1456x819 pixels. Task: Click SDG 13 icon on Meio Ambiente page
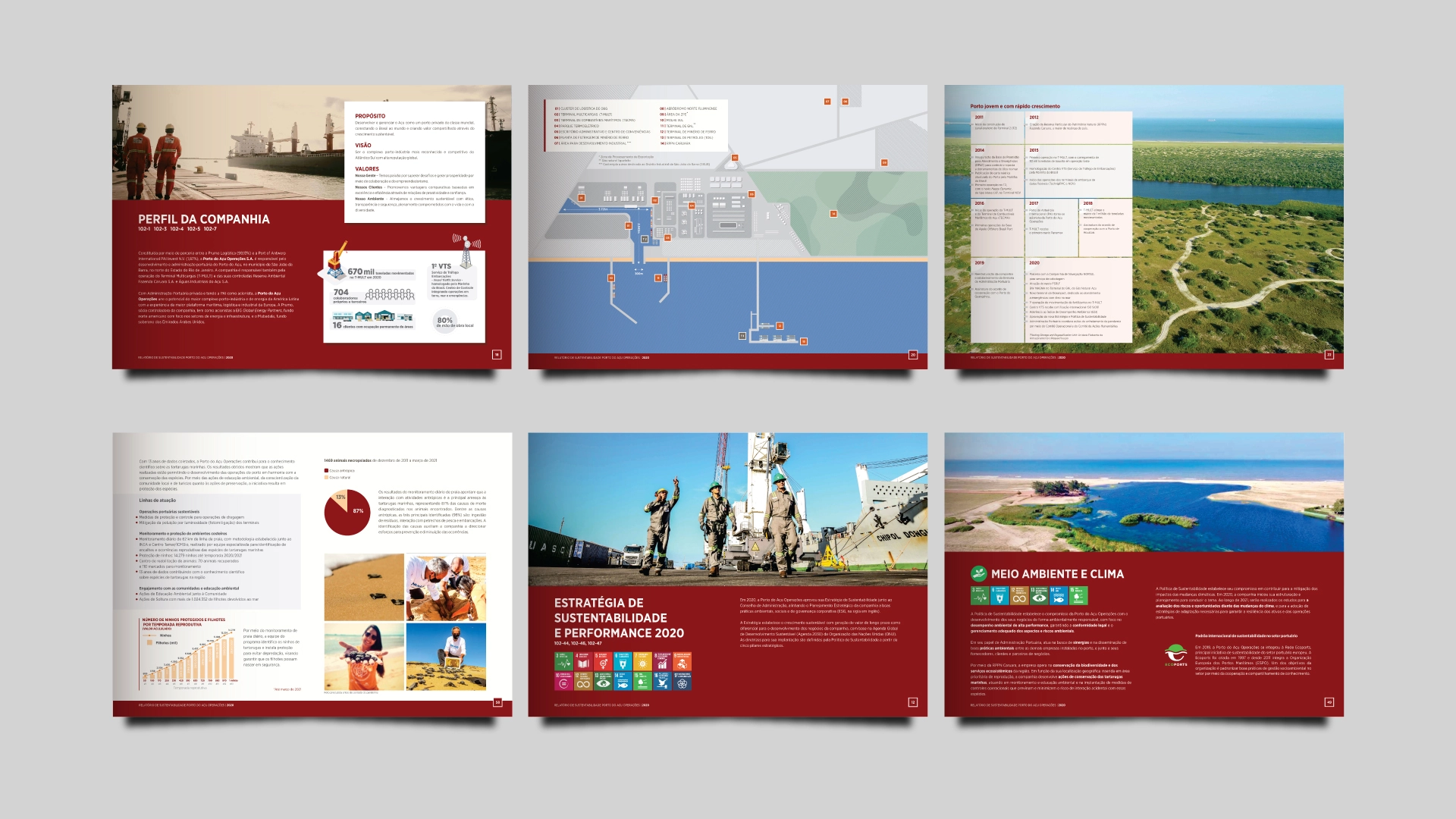point(1039,595)
